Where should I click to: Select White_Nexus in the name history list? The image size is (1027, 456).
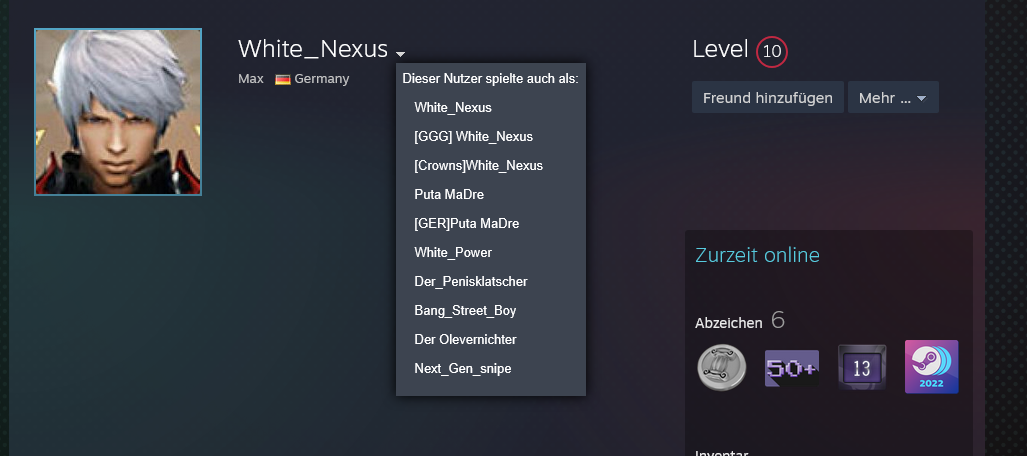click(x=453, y=107)
